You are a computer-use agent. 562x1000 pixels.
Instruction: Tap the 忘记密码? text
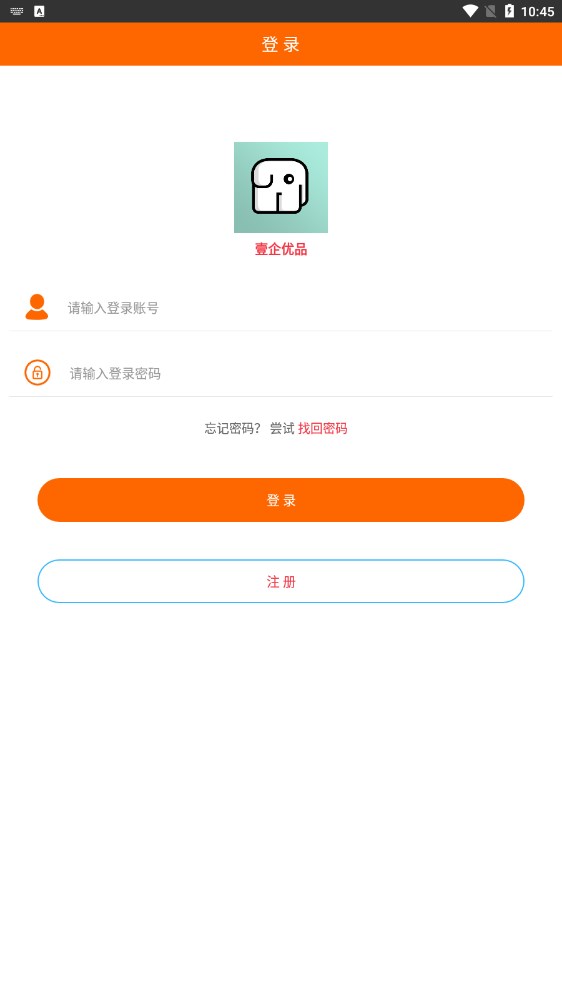[232, 429]
